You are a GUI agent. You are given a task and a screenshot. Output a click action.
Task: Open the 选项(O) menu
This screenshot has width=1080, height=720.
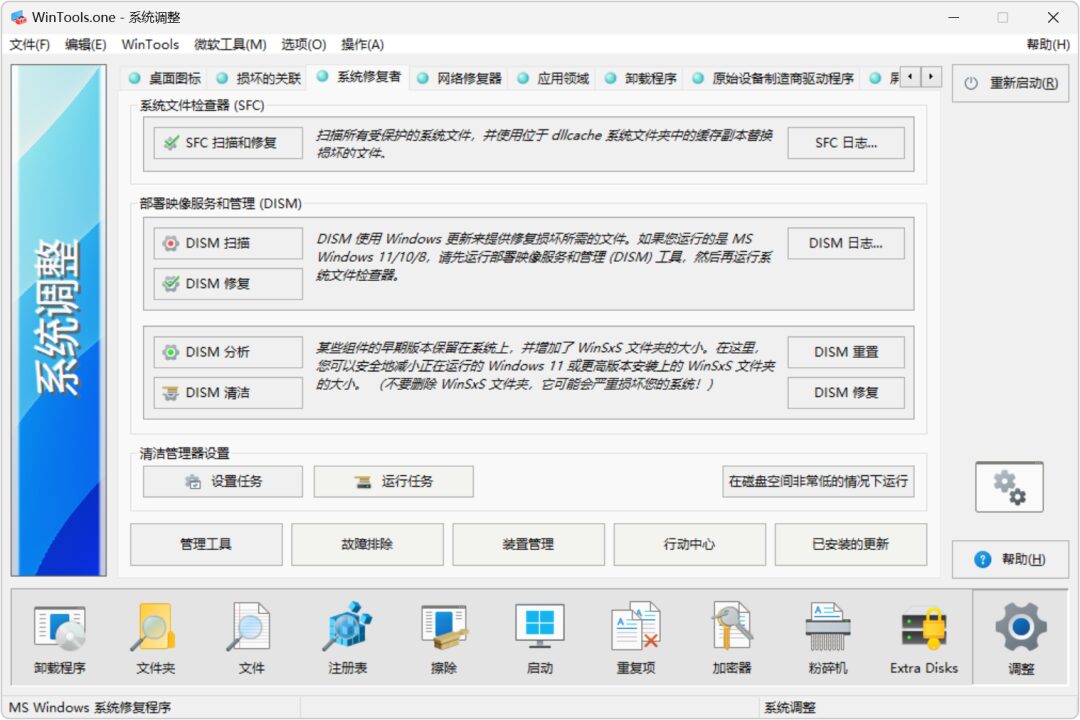[304, 45]
